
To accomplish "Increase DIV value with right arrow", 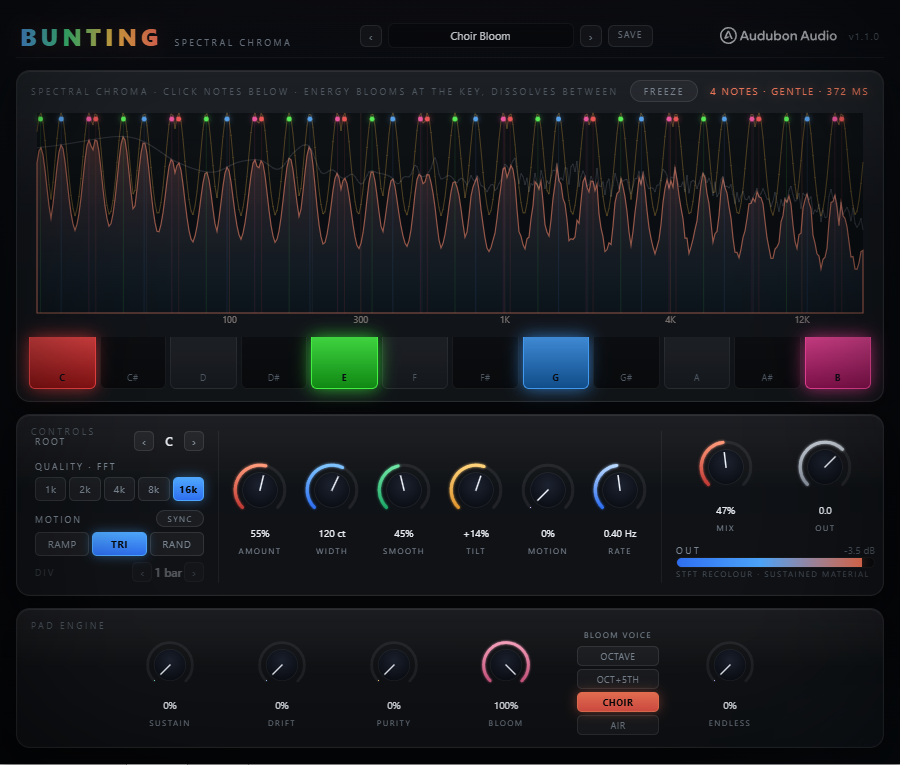I will pyautogui.click(x=194, y=573).
